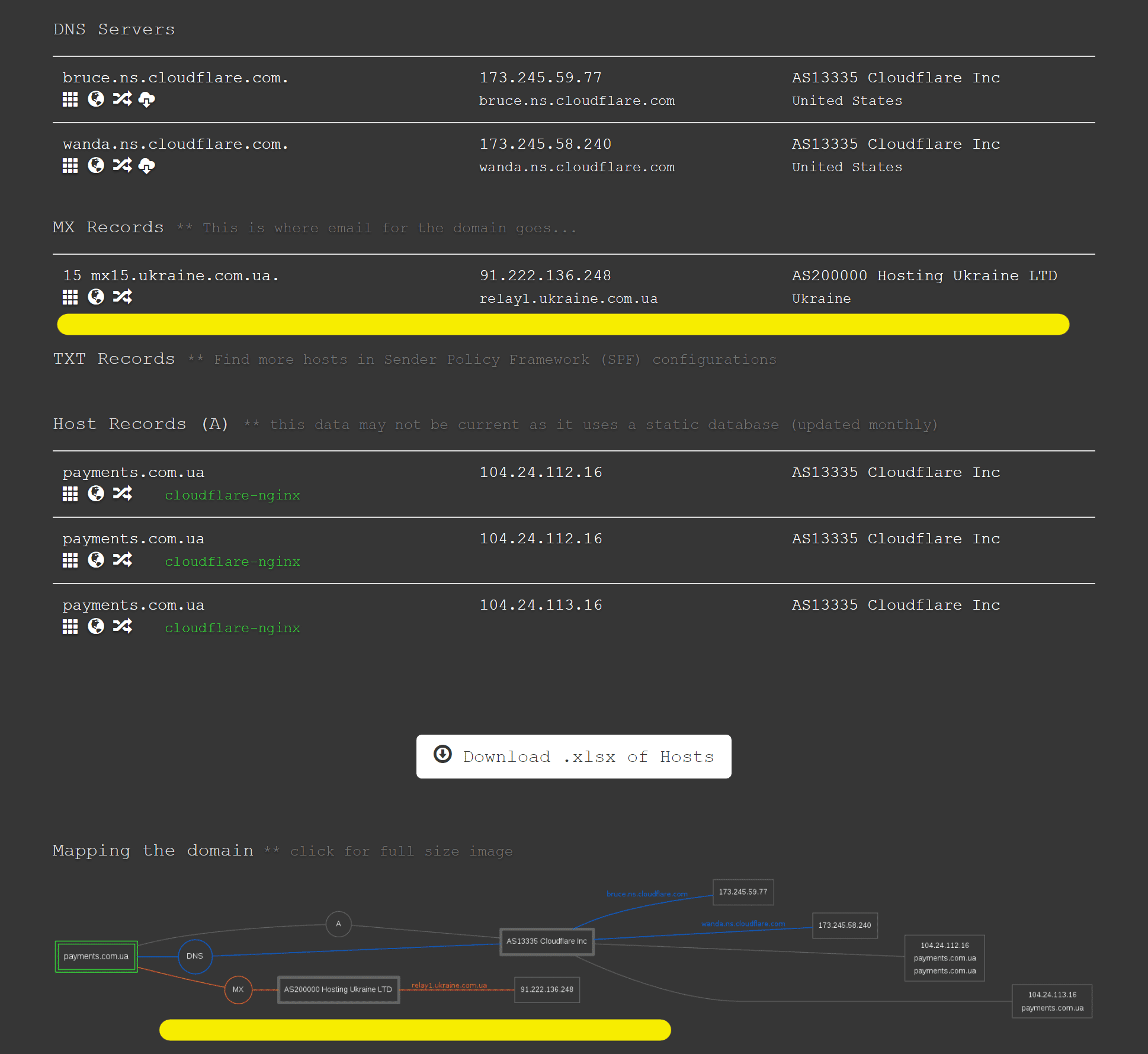The image size is (1148, 1054).
Task: Click AS13335 Cloudflare Inc in the wanda row
Action: pos(896,144)
